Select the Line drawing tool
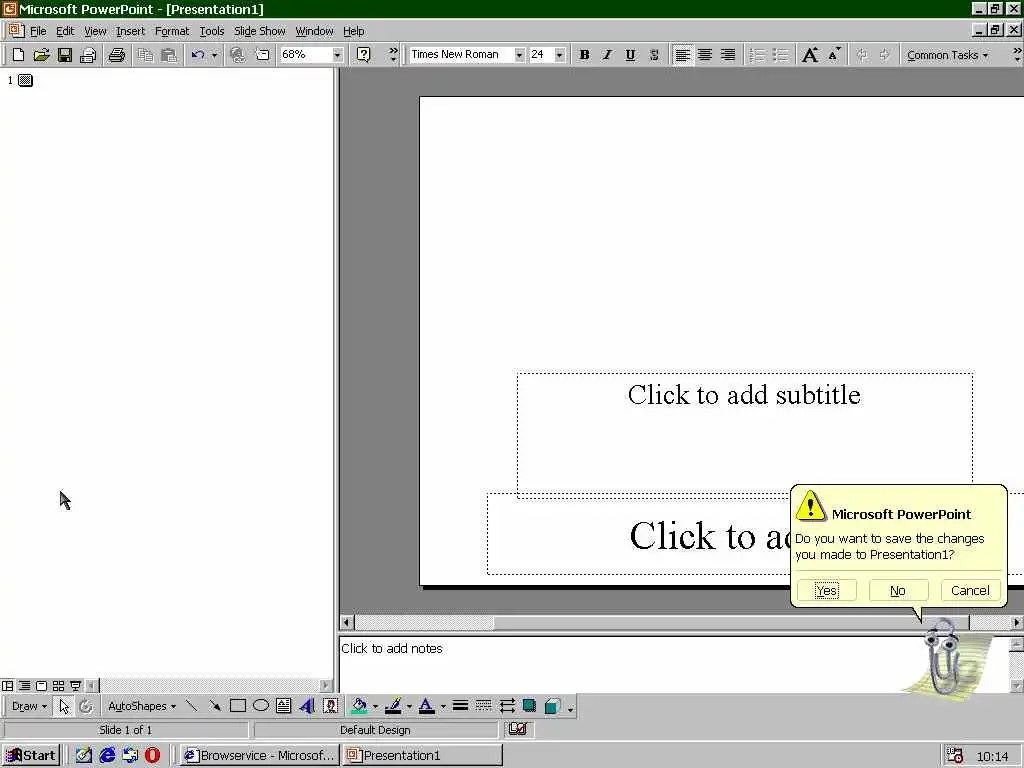This screenshot has height=768, width=1024. click(191, 706)
